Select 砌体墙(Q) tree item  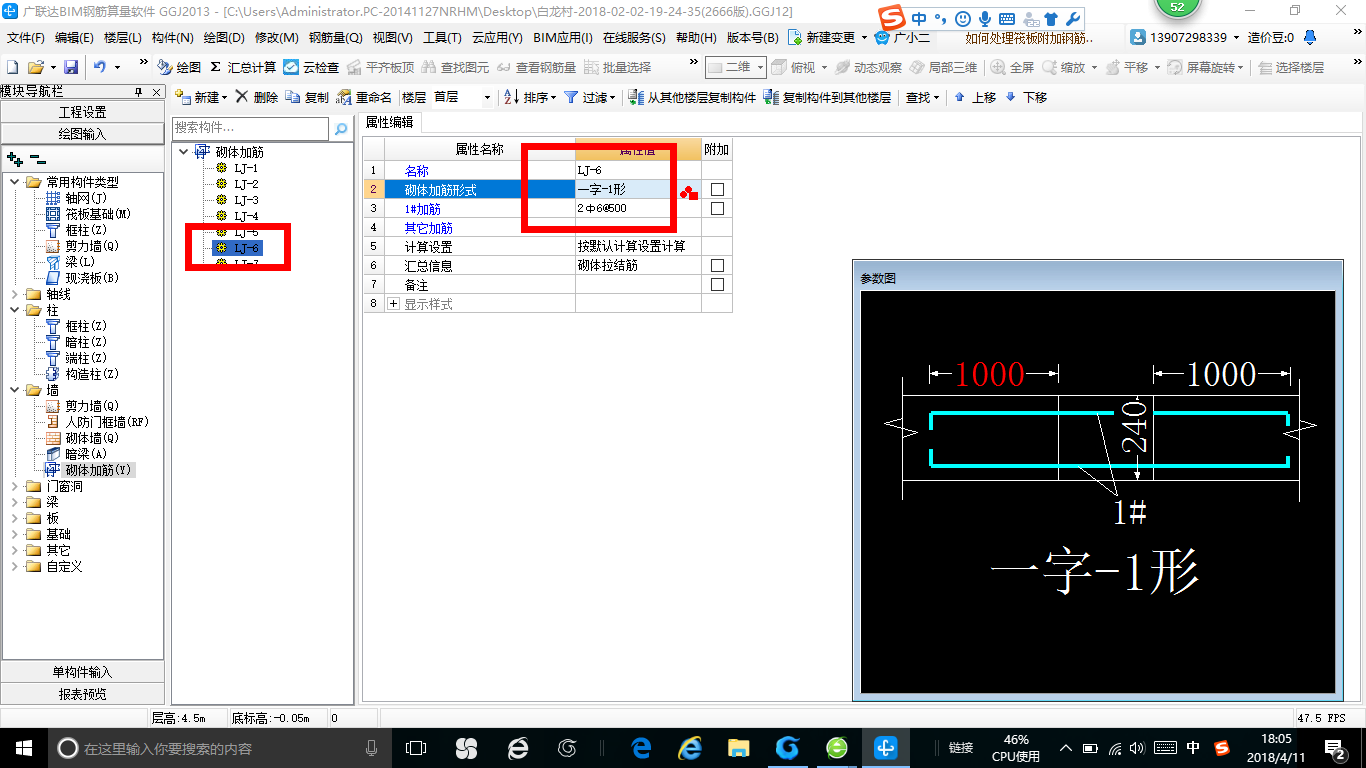82,438
